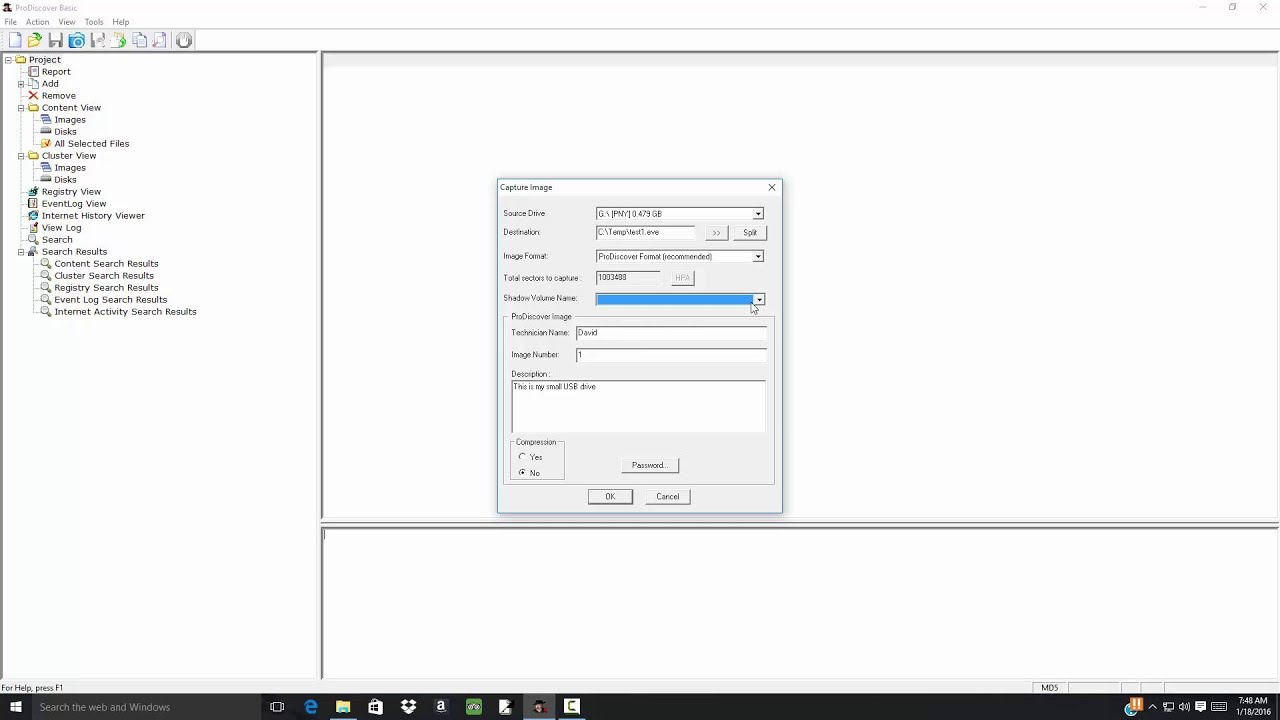Show hidden system tray icons chevron
Image resolution: width=1280 pixels, height=720 pixels.
pos(1152,707)
